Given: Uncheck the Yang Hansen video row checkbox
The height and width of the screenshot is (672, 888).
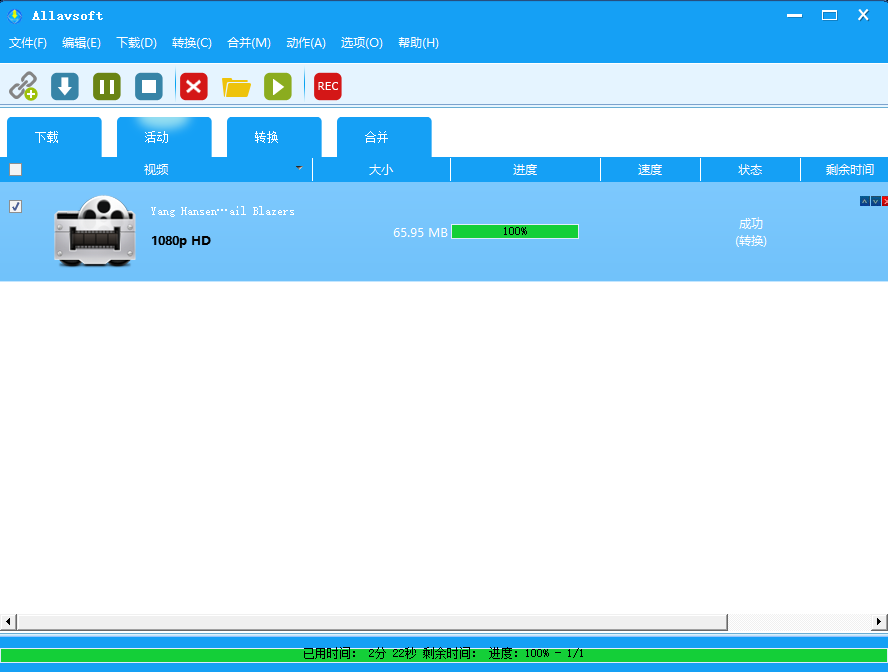Looking at the screenshot, I should [15, 207].
